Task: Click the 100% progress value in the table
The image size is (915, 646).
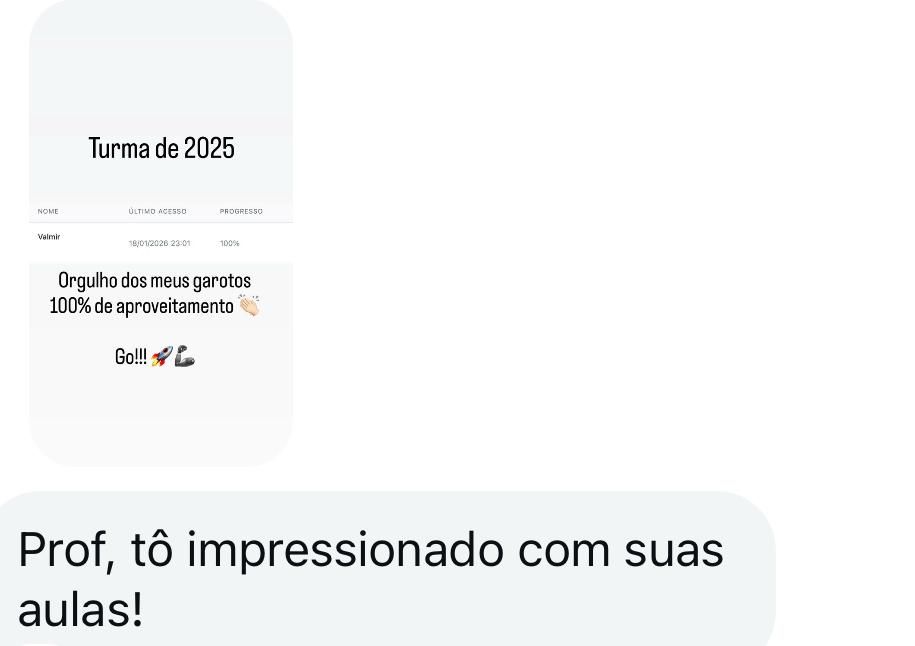Action: click(x=229, y=243)
